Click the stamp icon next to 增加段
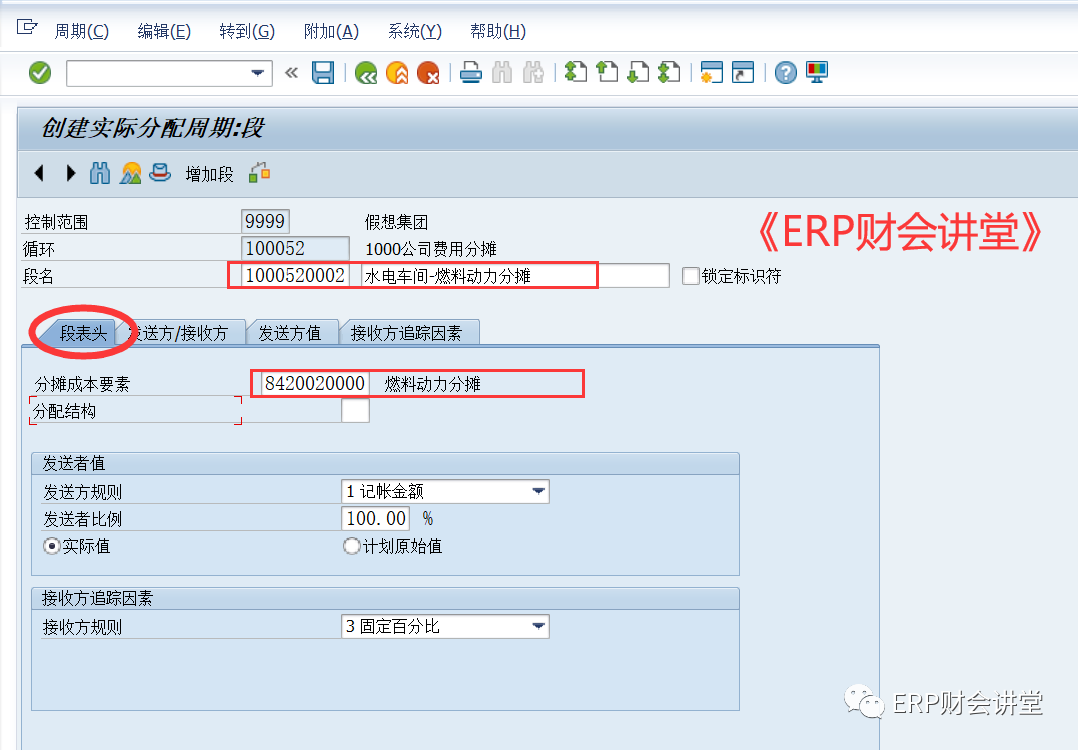This screenshot has width=1078, height=750. pos(160,173)
